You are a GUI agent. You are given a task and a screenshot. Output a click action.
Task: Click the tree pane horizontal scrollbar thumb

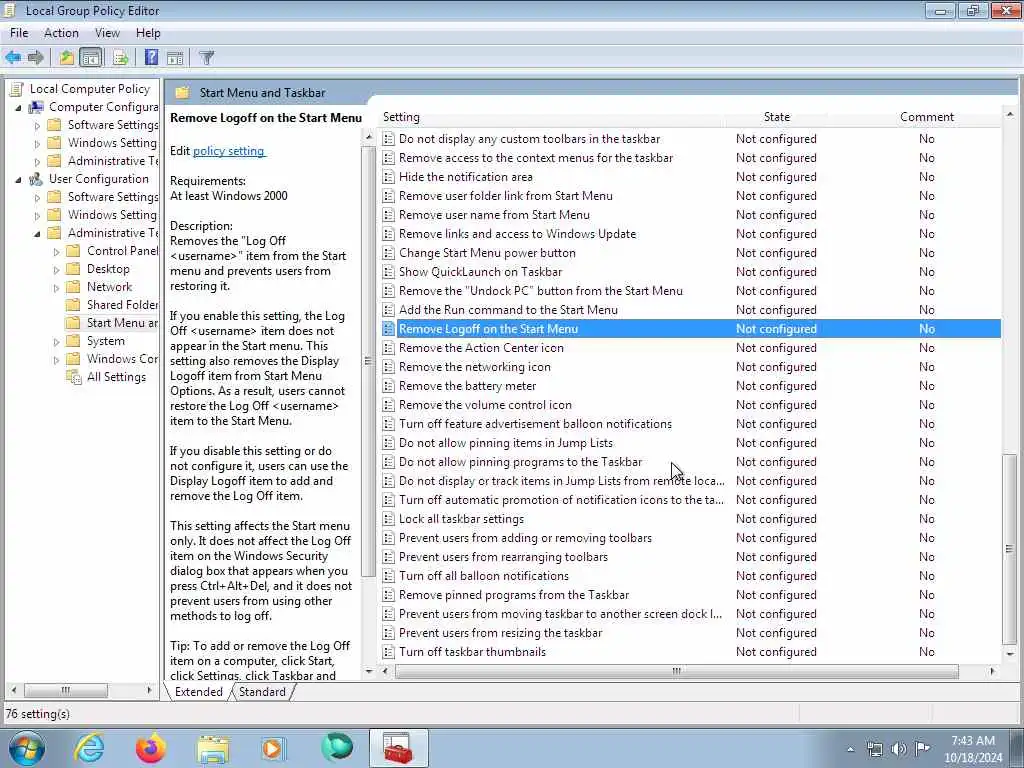(65, 690)
